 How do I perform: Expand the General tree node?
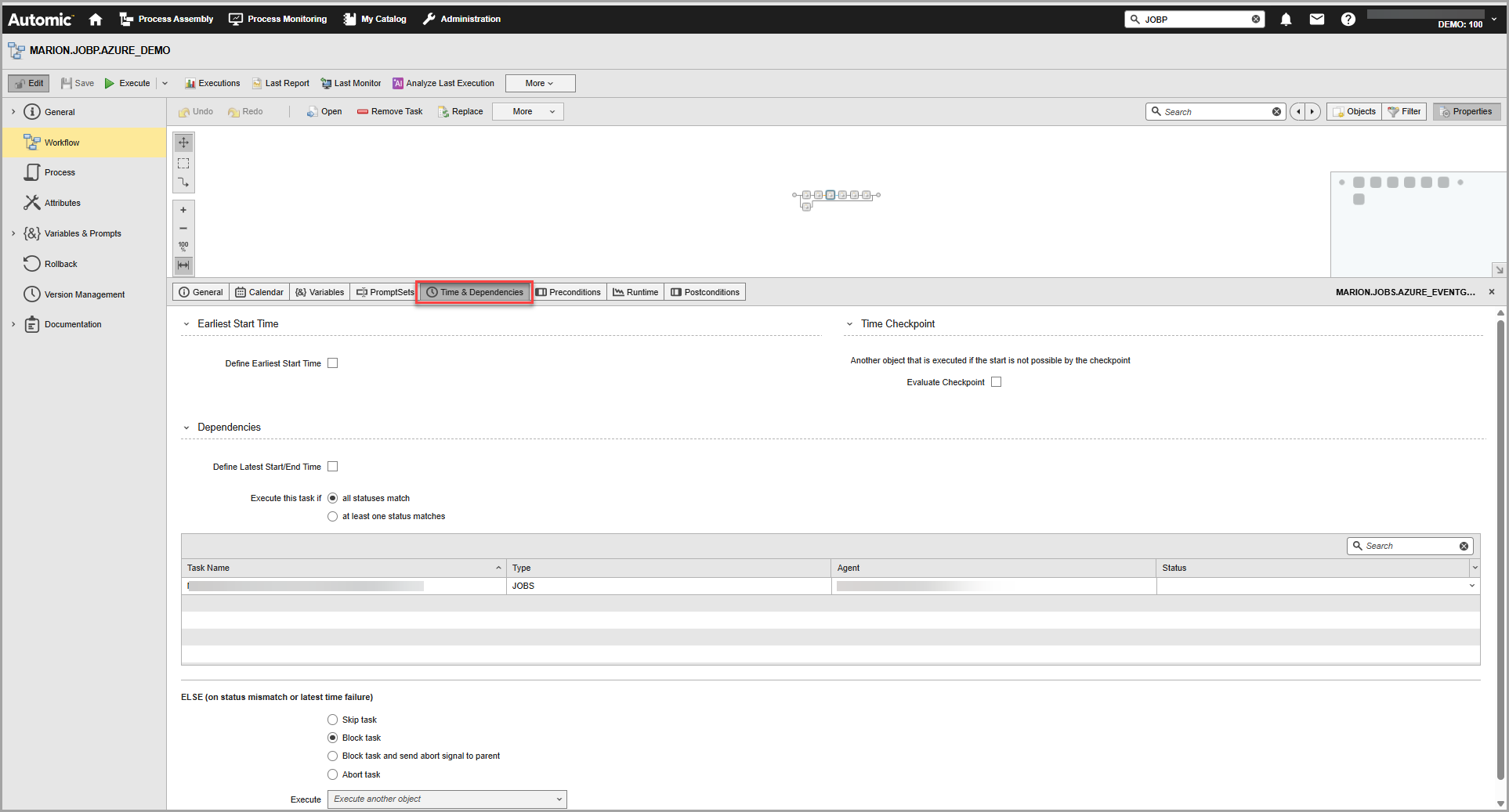pyautogui.click(x=13, y=112)
